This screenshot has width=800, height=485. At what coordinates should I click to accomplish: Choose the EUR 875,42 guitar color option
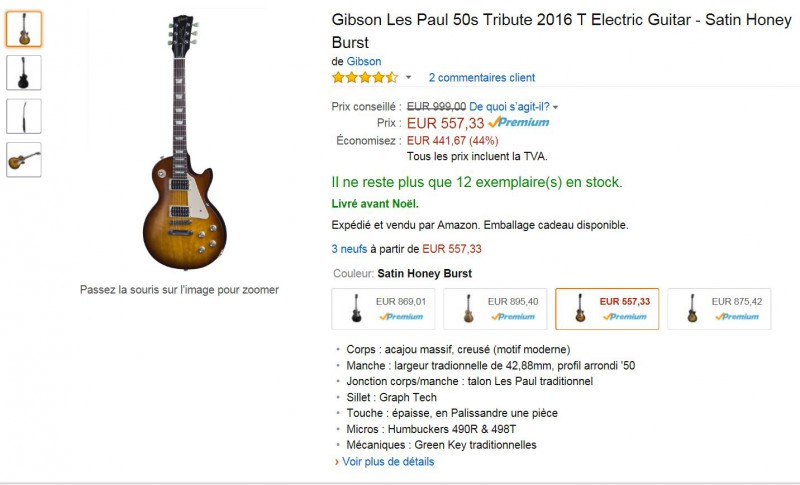(x=719, y=308)
